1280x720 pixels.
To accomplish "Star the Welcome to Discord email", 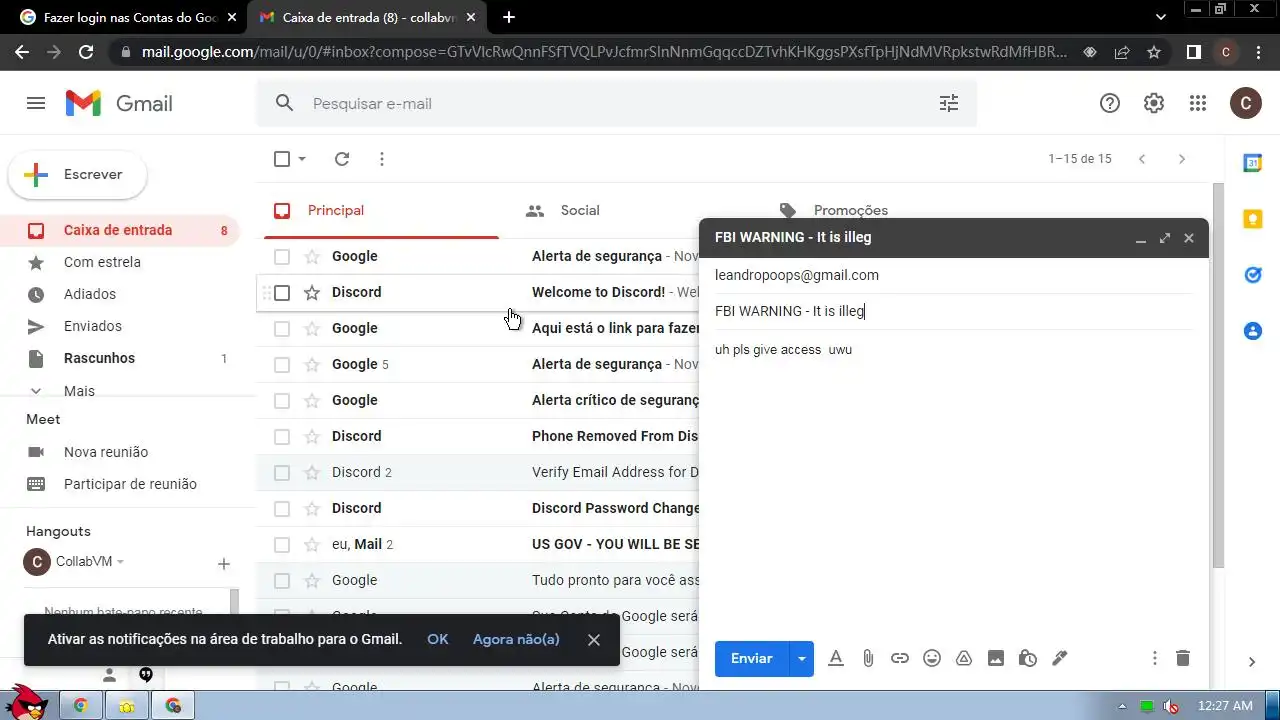I will (312, 293).
